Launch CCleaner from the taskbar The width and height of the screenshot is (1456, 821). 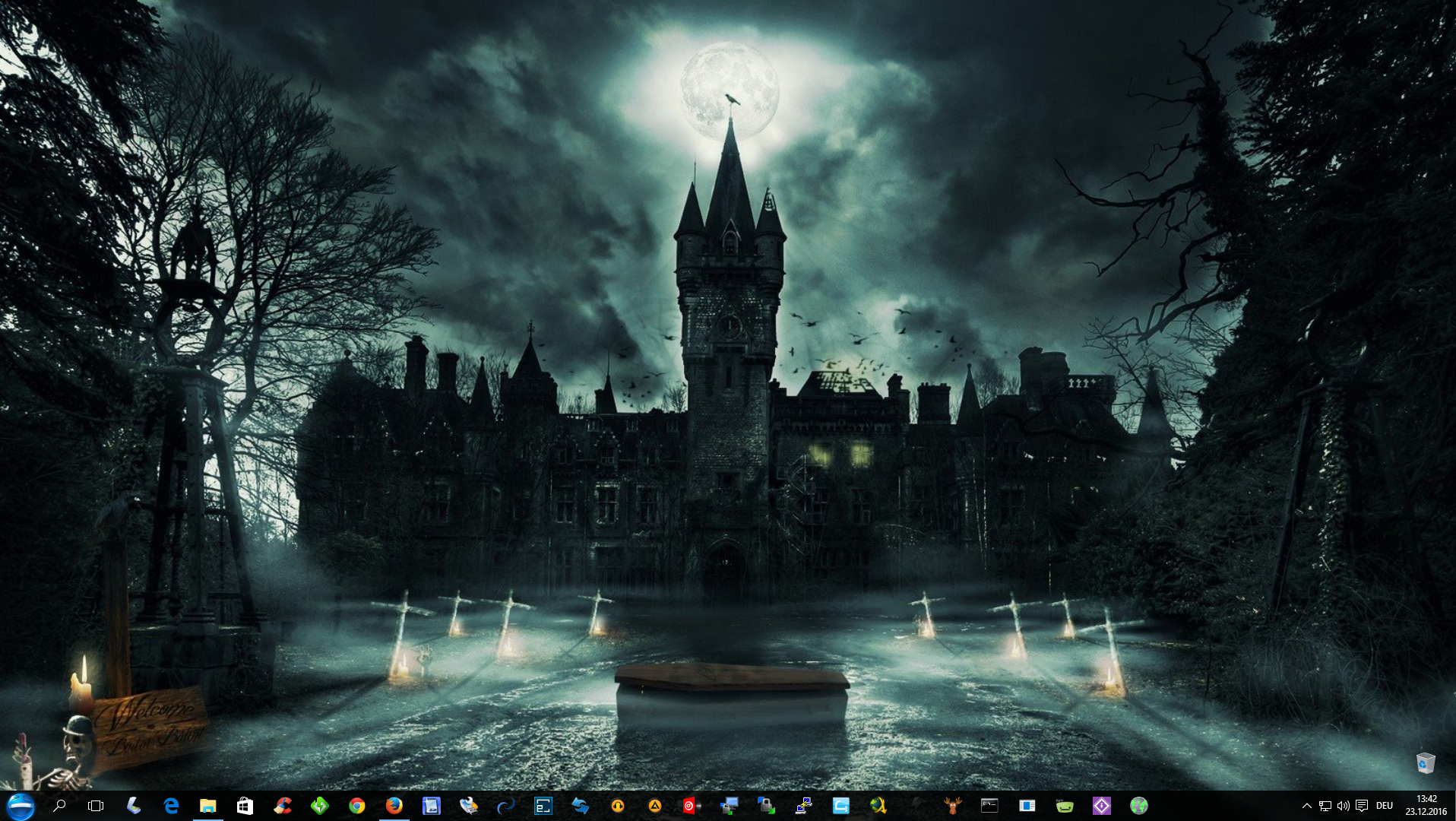(x=283, y=806)
